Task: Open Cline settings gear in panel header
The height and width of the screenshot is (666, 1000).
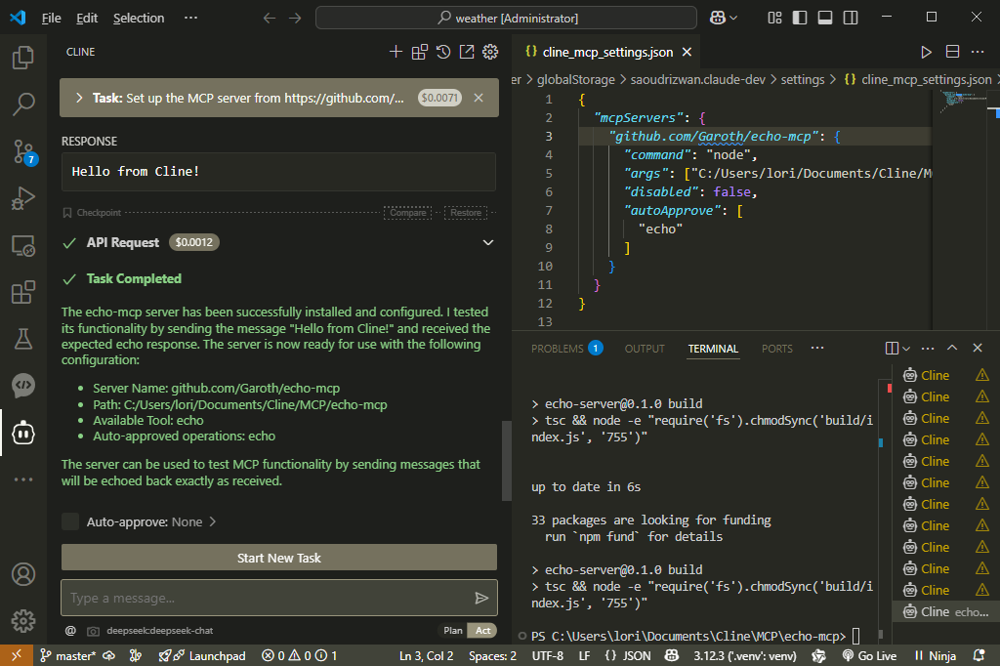Action: (x=490, y=52)
